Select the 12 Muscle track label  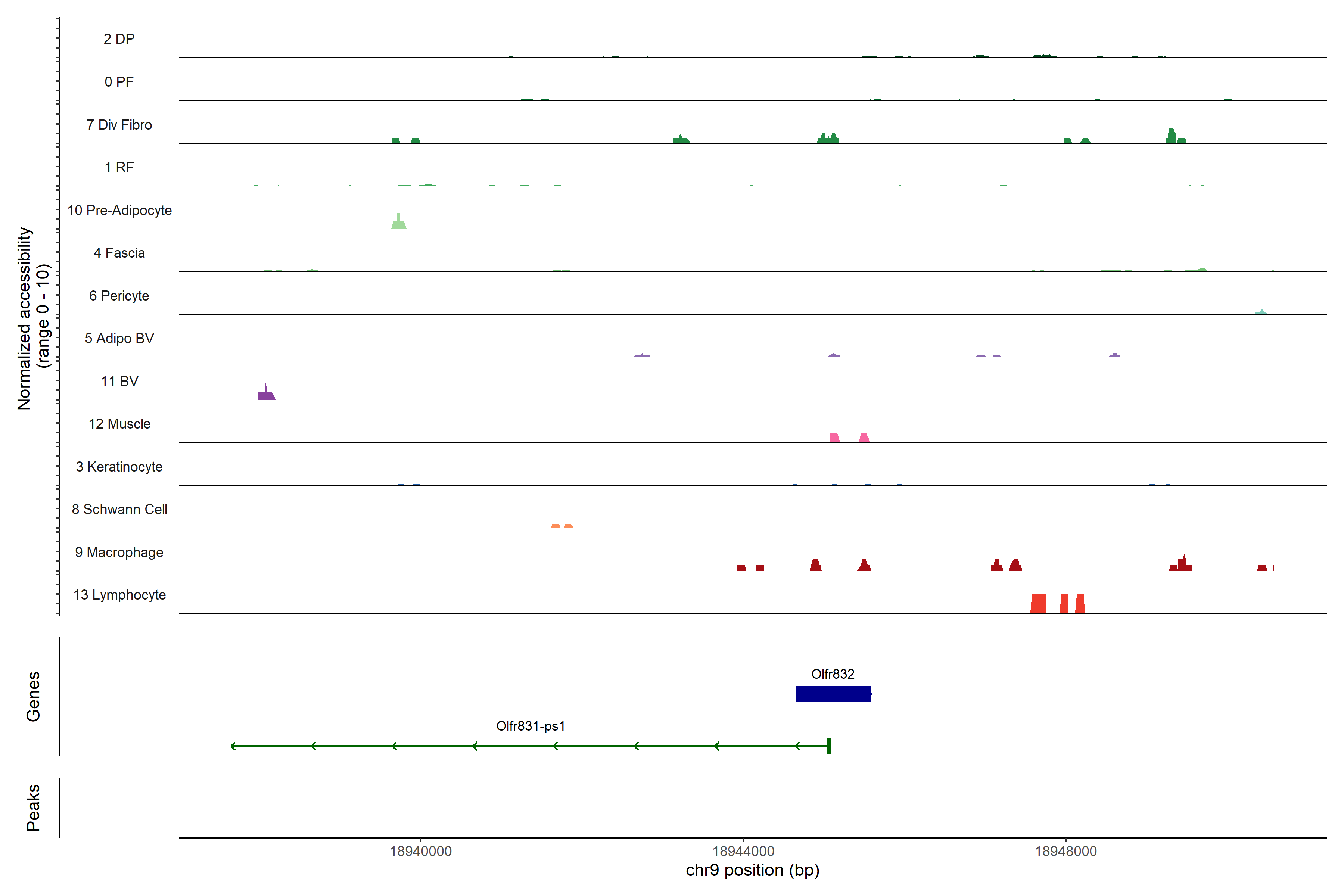(119, 424)
